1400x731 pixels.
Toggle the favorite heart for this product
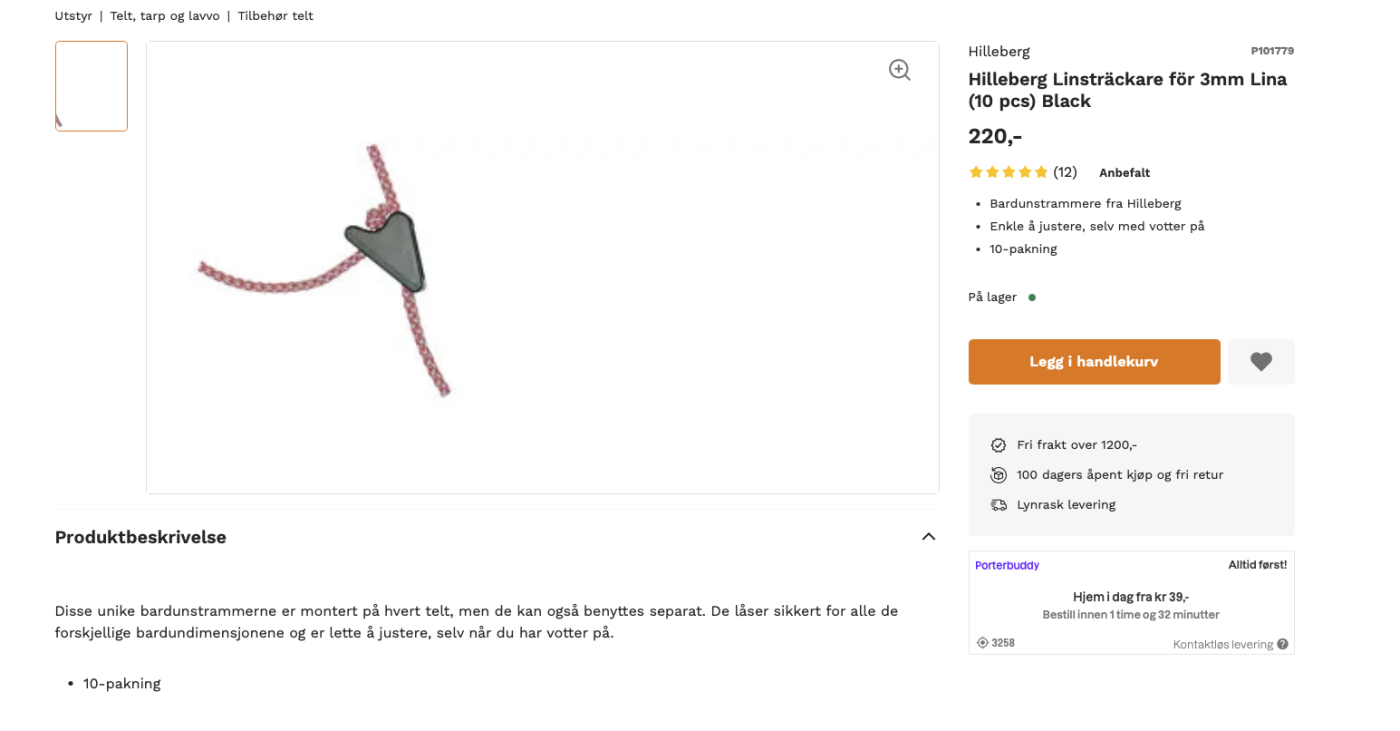click(x=1260, y=361)
